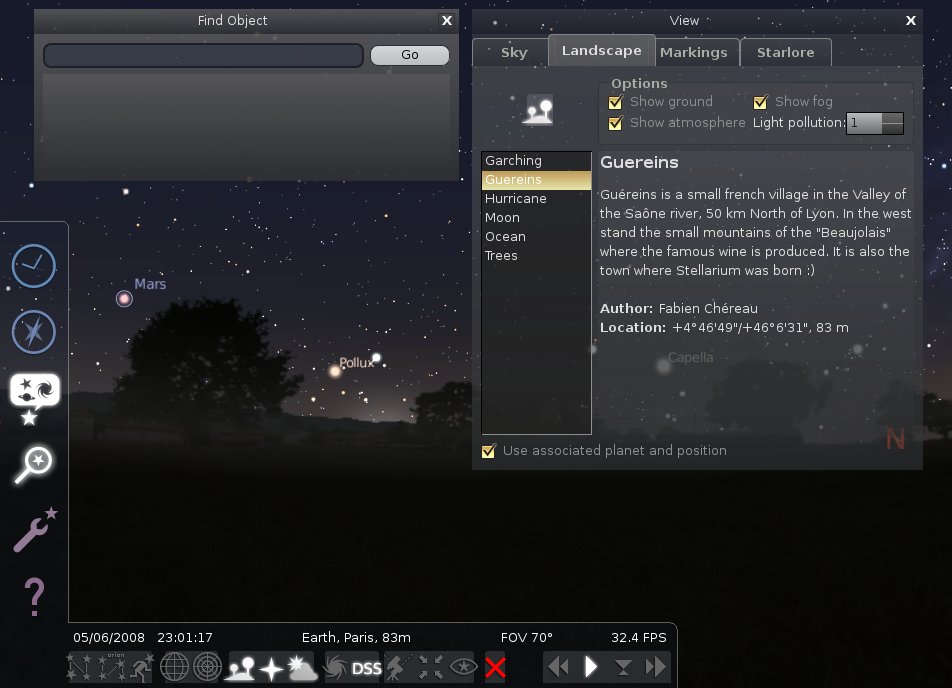Close the View window
952x688 pixels.
click(x=911, y=21)
